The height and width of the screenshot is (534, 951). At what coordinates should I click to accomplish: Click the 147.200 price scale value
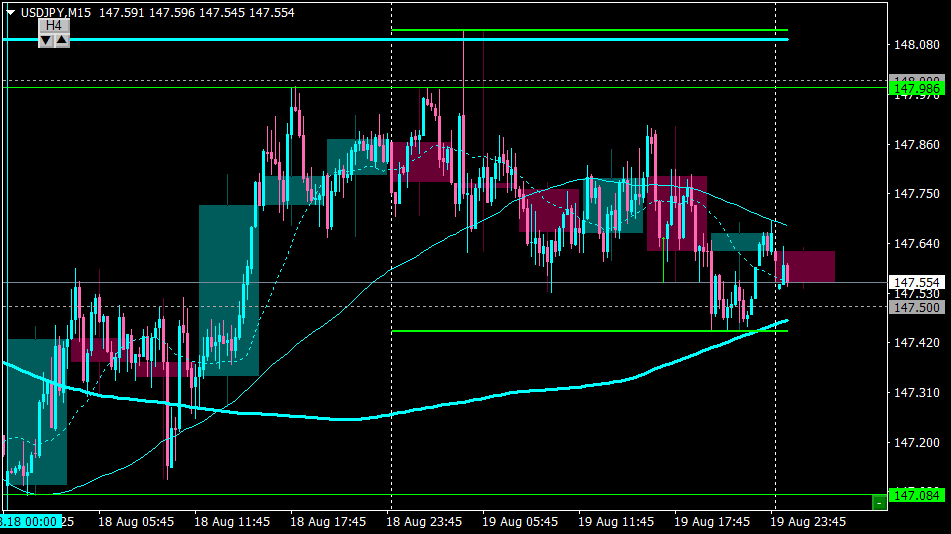916,442
